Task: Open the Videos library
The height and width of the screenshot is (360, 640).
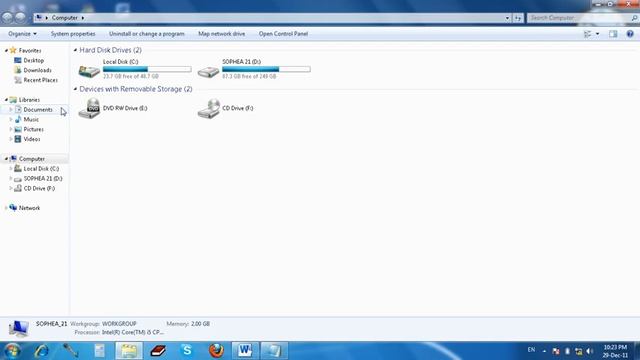Action: (31, 139)
